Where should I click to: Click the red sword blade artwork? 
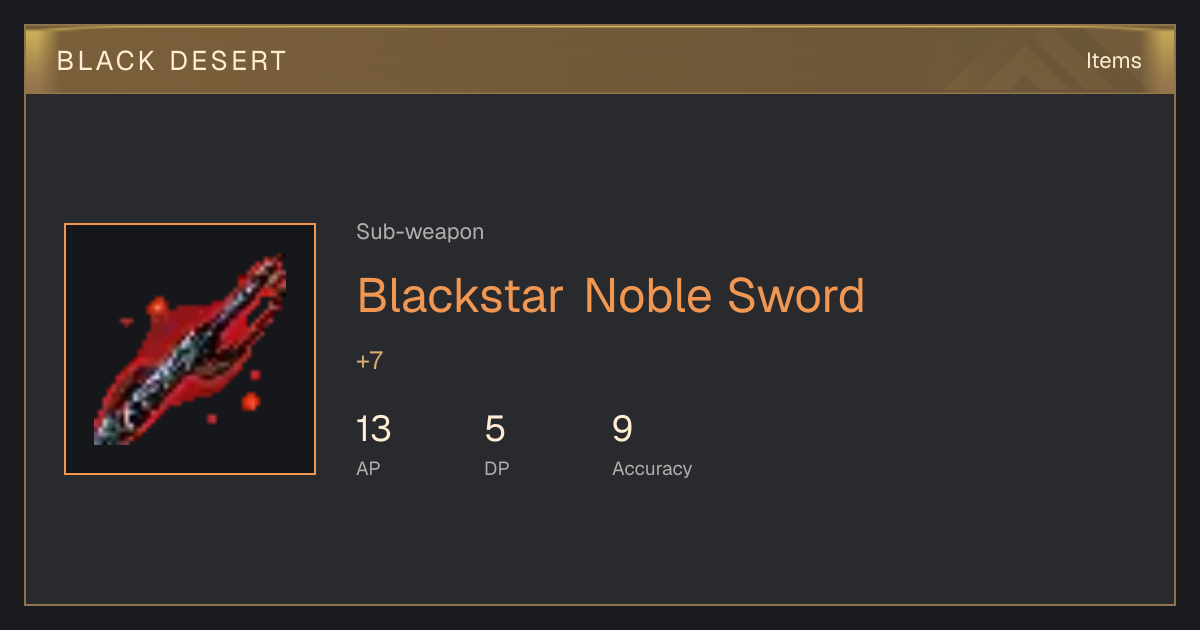(190, 349)
